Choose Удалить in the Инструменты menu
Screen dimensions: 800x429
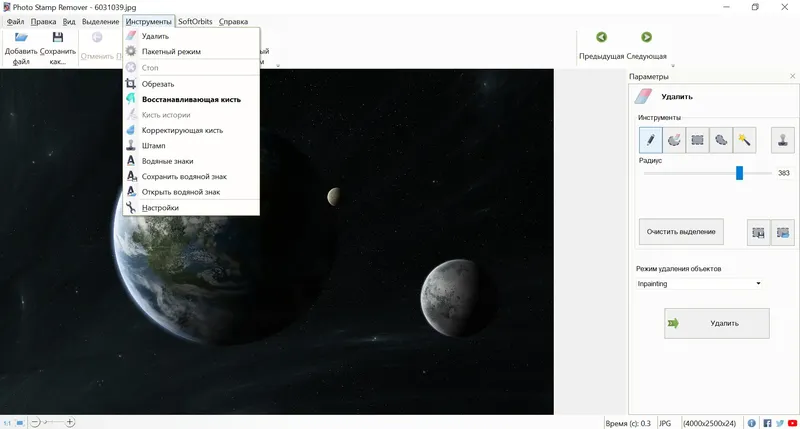click(x=191, y=36)
